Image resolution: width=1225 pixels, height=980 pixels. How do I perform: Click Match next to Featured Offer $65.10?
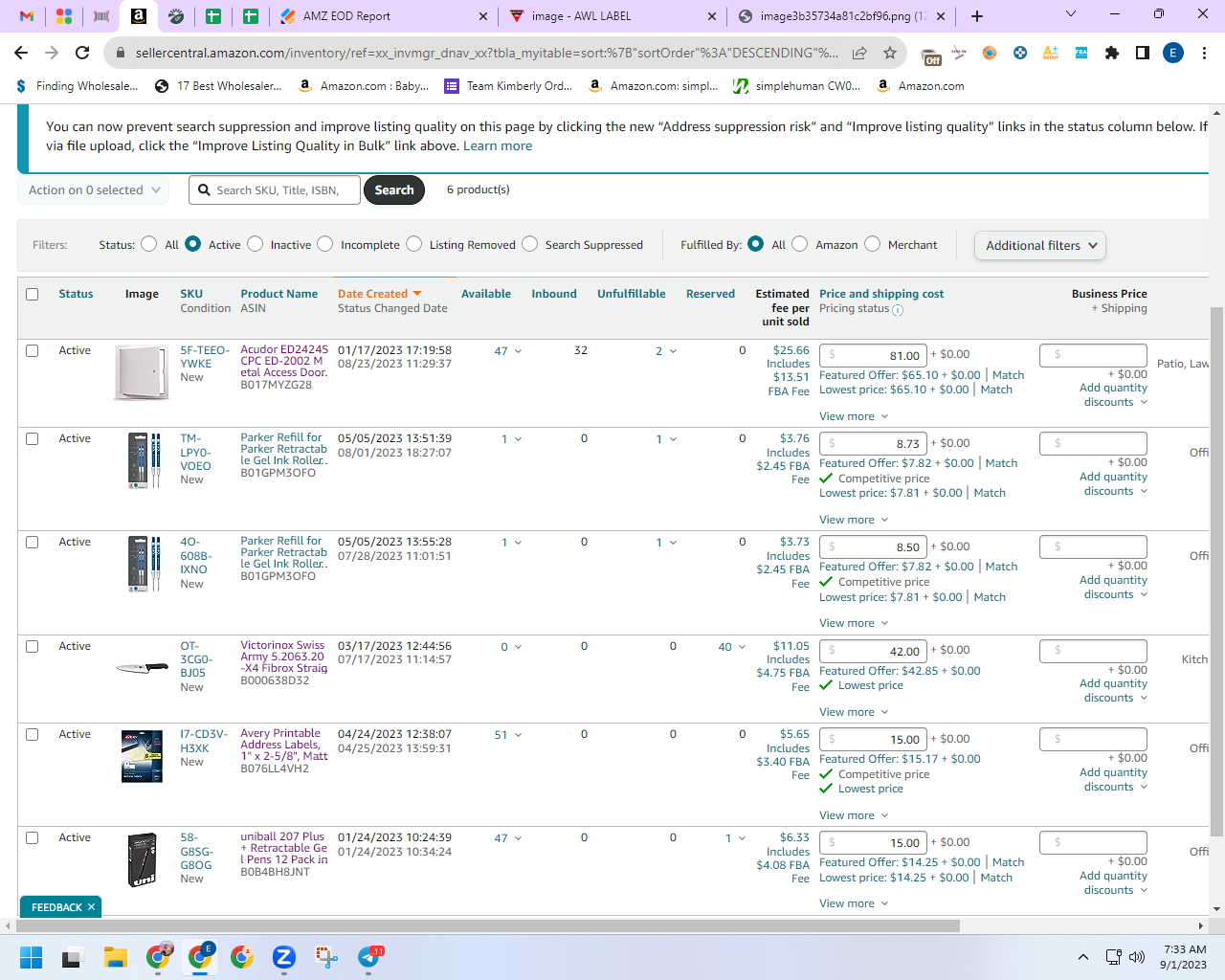click(x=1009, y=375)
